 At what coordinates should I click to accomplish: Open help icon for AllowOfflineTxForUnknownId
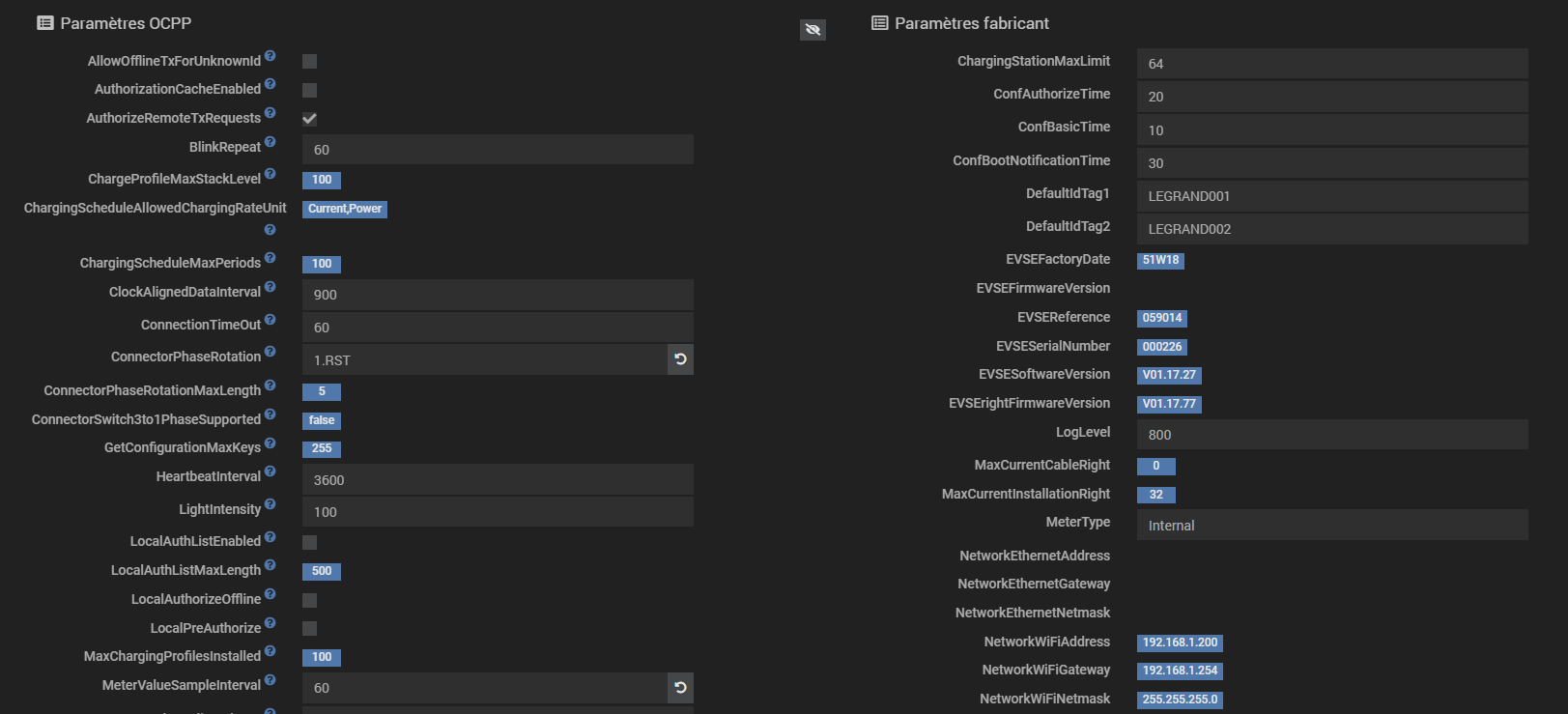271,56
